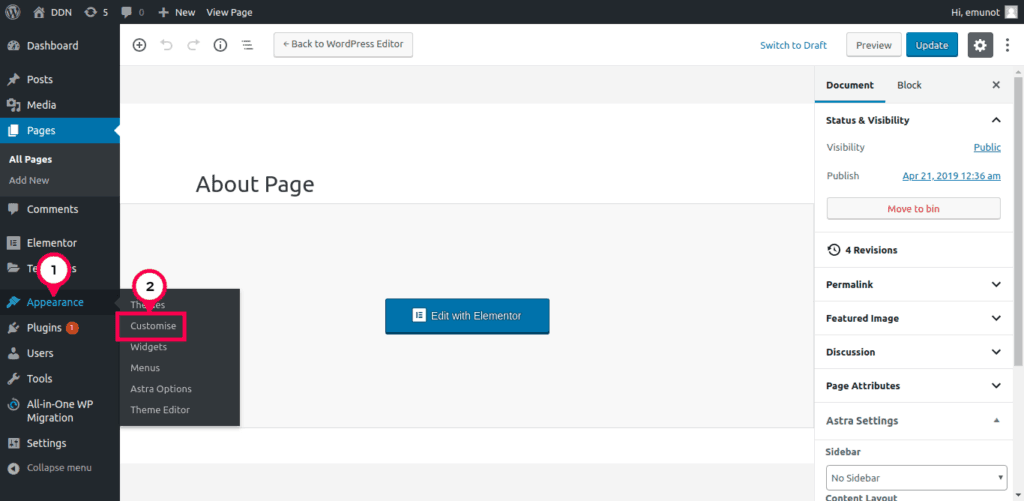Viewport: 1024px width, 501px height.
Task: Click the Public visibility link
Action: pos(986,147)
